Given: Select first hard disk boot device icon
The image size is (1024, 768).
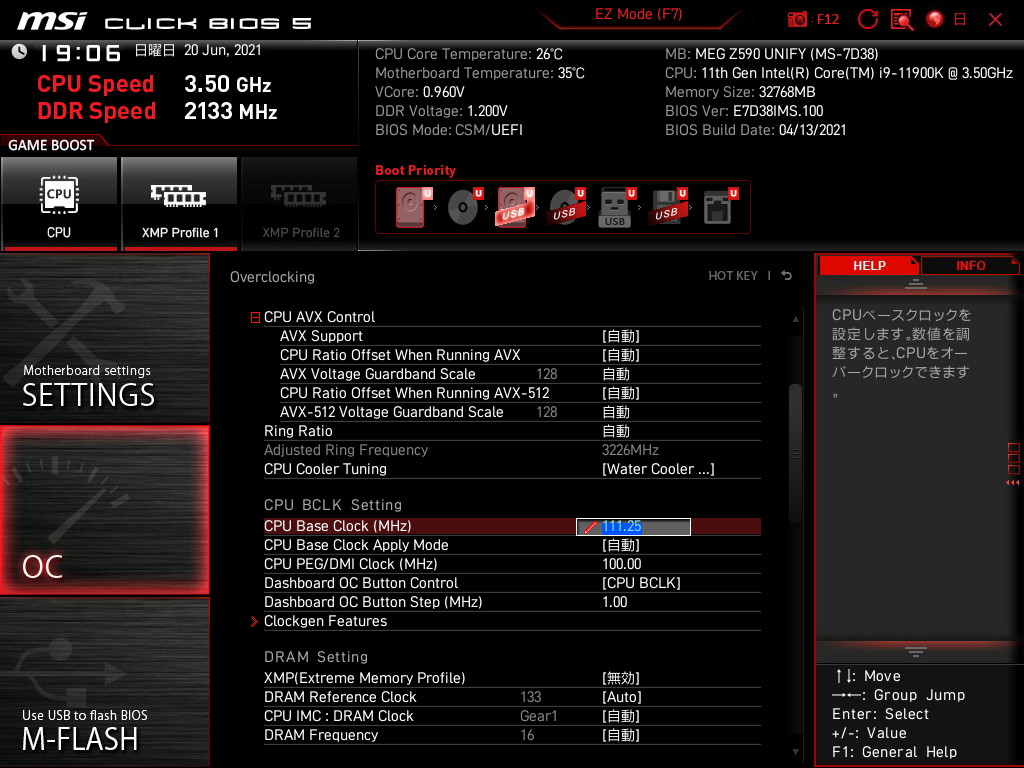Looking at the screenshot, I should [x=412, y=207].
